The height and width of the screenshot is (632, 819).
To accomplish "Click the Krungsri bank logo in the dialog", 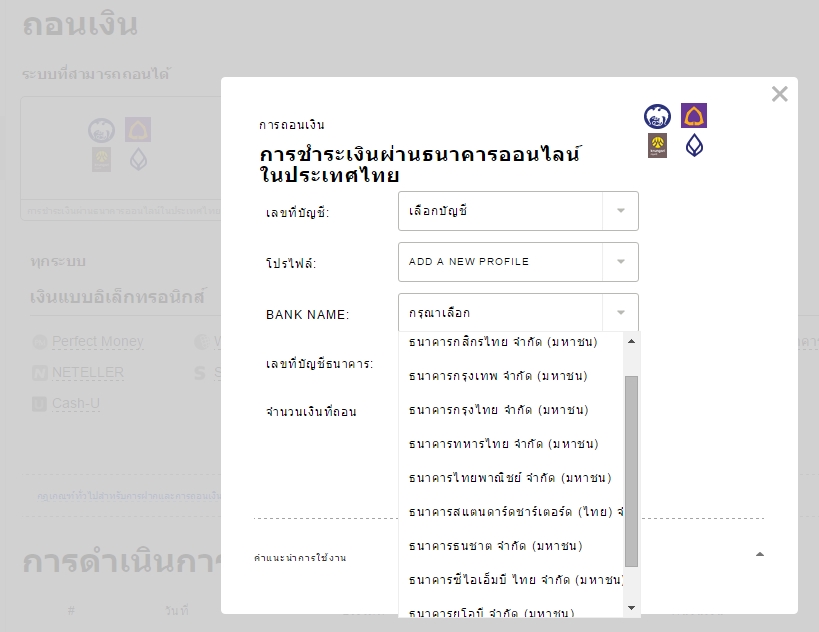I will pyautogui.click(x=658, y=145).
